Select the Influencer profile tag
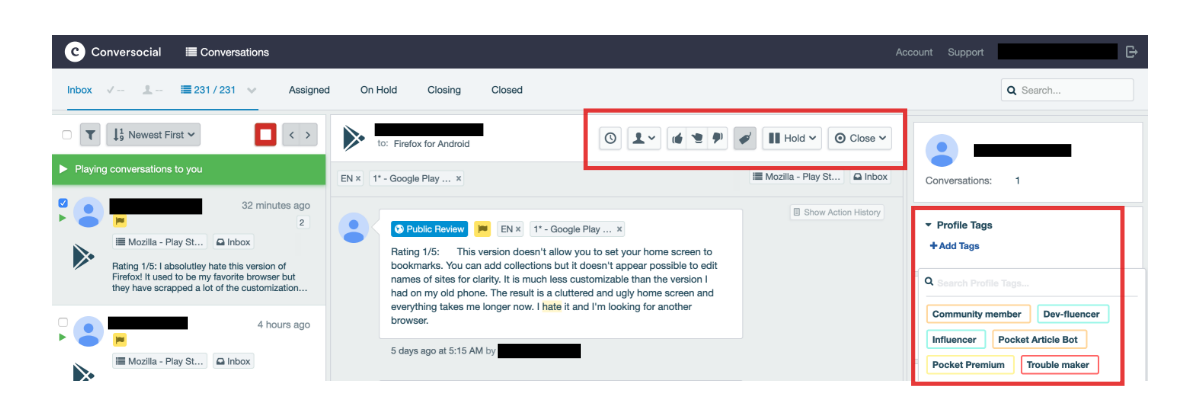Image resolution: width=1200 pixels, height=416 pixels. click(954, 340)
